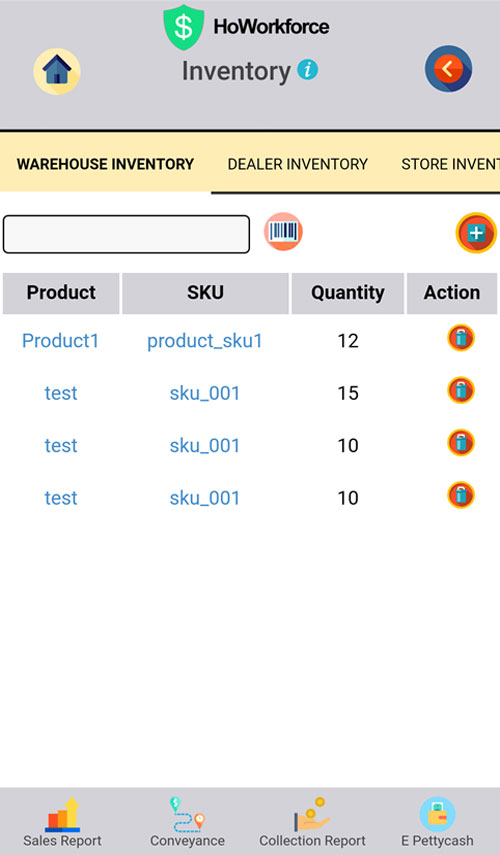The height and width of the screenshot is (855, 500).
Task: Select the Warehouse Inventory tab
Action: coord(105,164)
